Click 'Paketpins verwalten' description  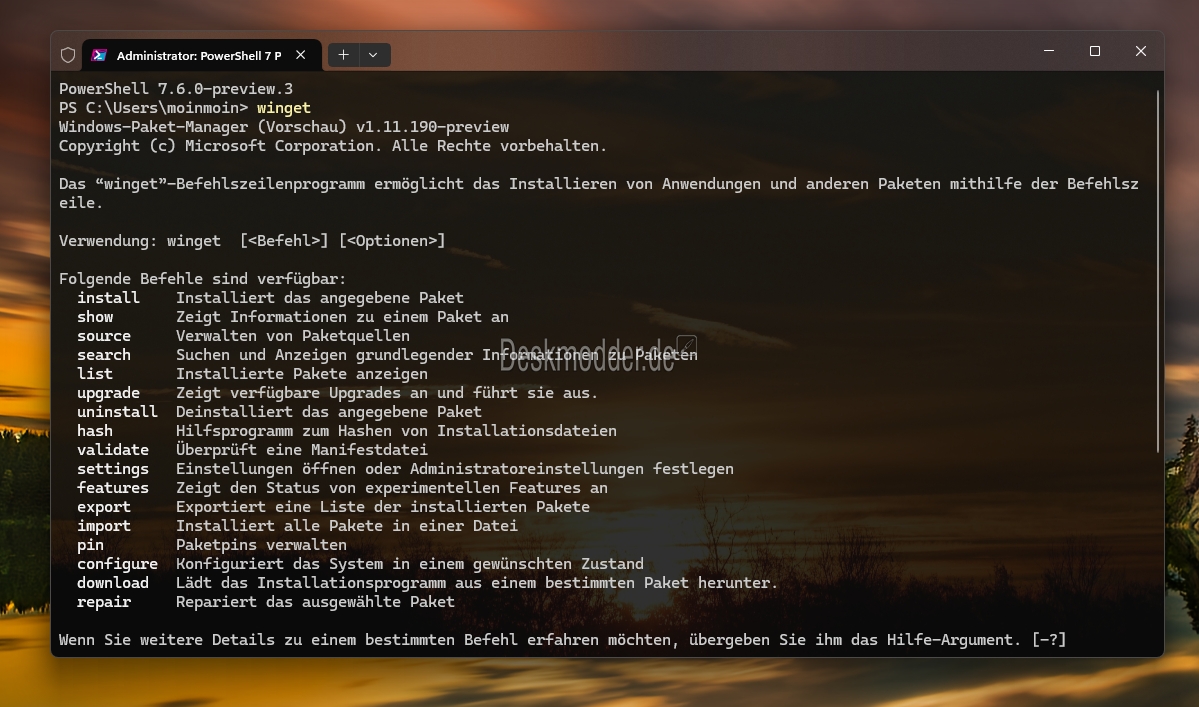click(261, 545)
